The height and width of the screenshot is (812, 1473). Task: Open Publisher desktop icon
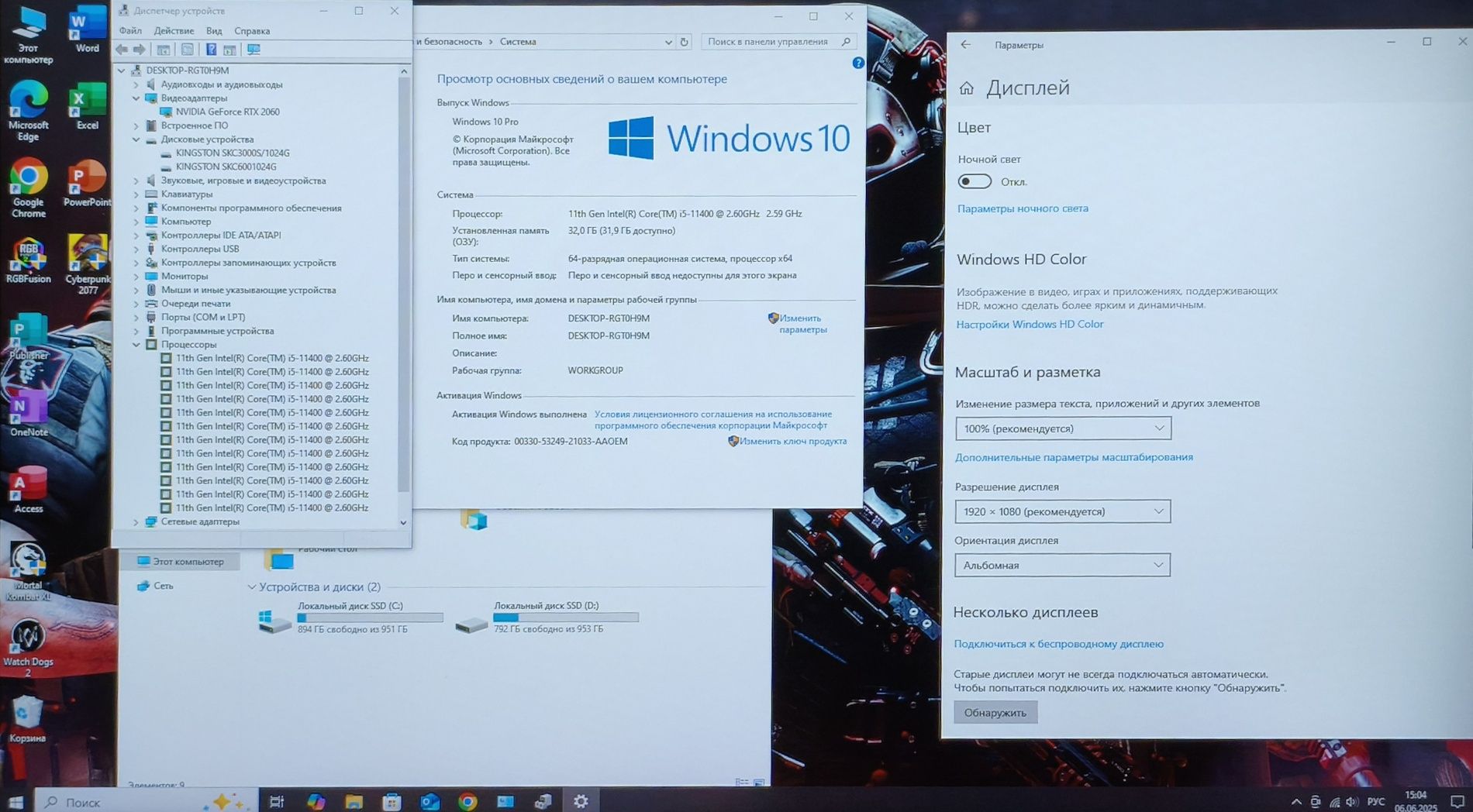[x=29, y=339]
